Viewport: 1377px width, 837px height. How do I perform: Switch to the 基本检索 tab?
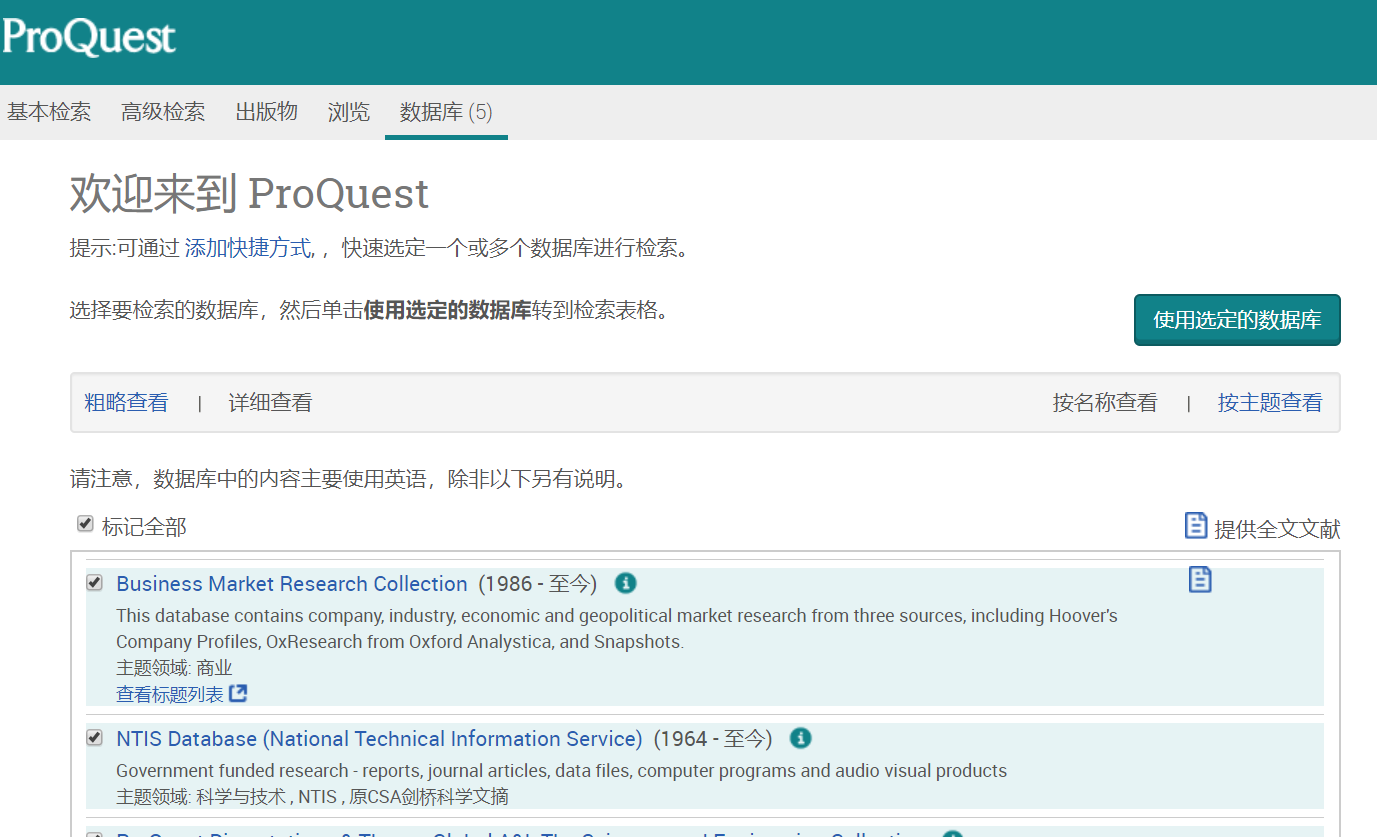point(49,112)
